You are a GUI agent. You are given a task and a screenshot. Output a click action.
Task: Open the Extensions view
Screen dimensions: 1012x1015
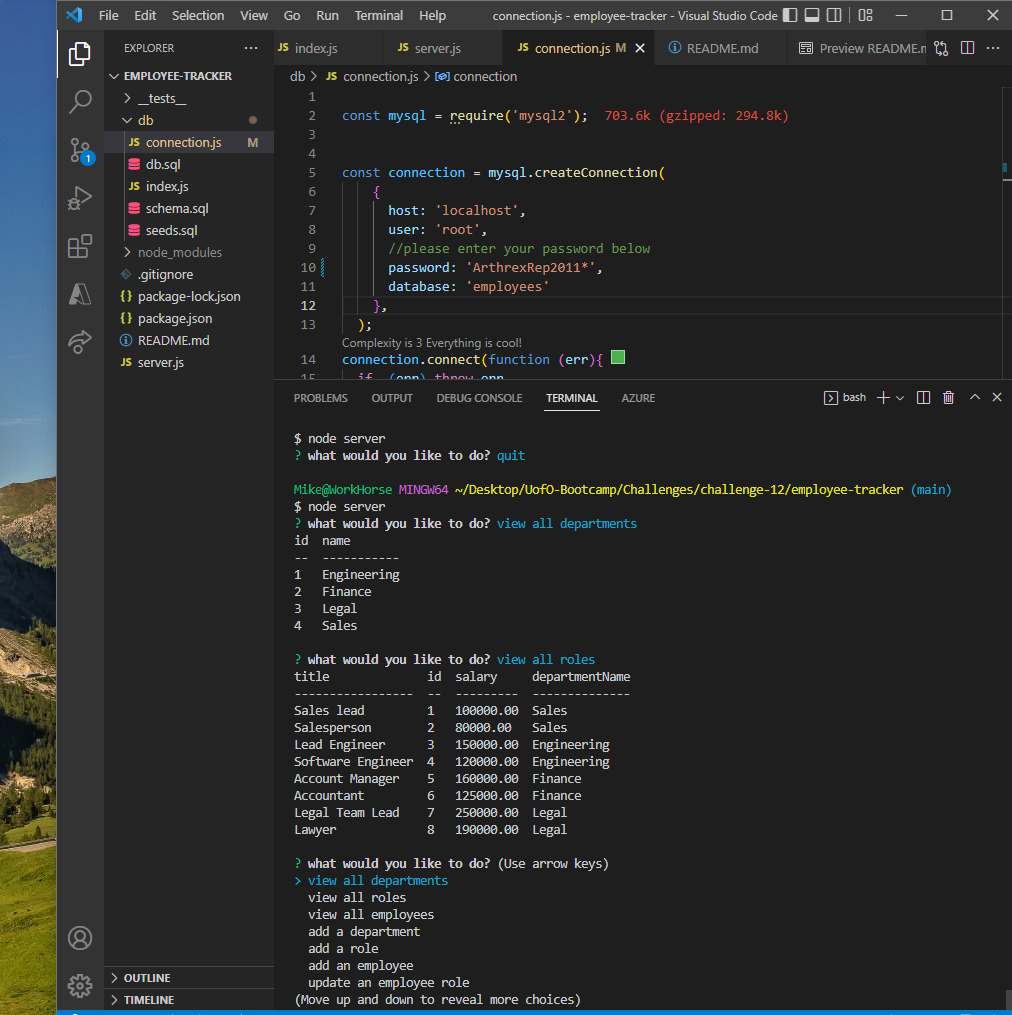tap(80, 246)
